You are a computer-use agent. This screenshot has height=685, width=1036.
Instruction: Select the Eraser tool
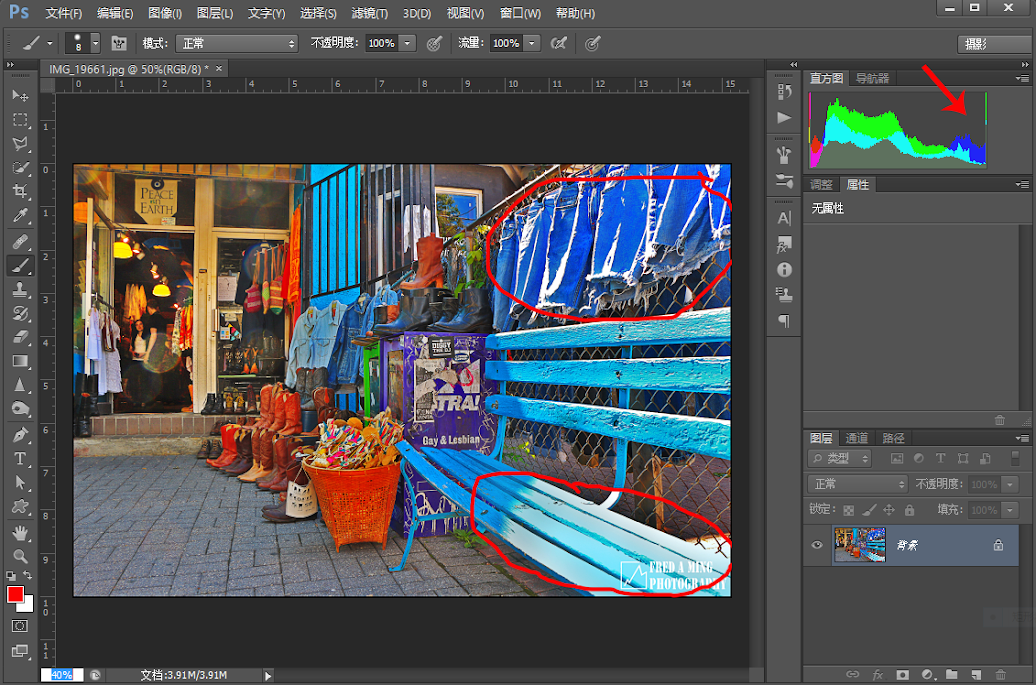coord(20,337)
